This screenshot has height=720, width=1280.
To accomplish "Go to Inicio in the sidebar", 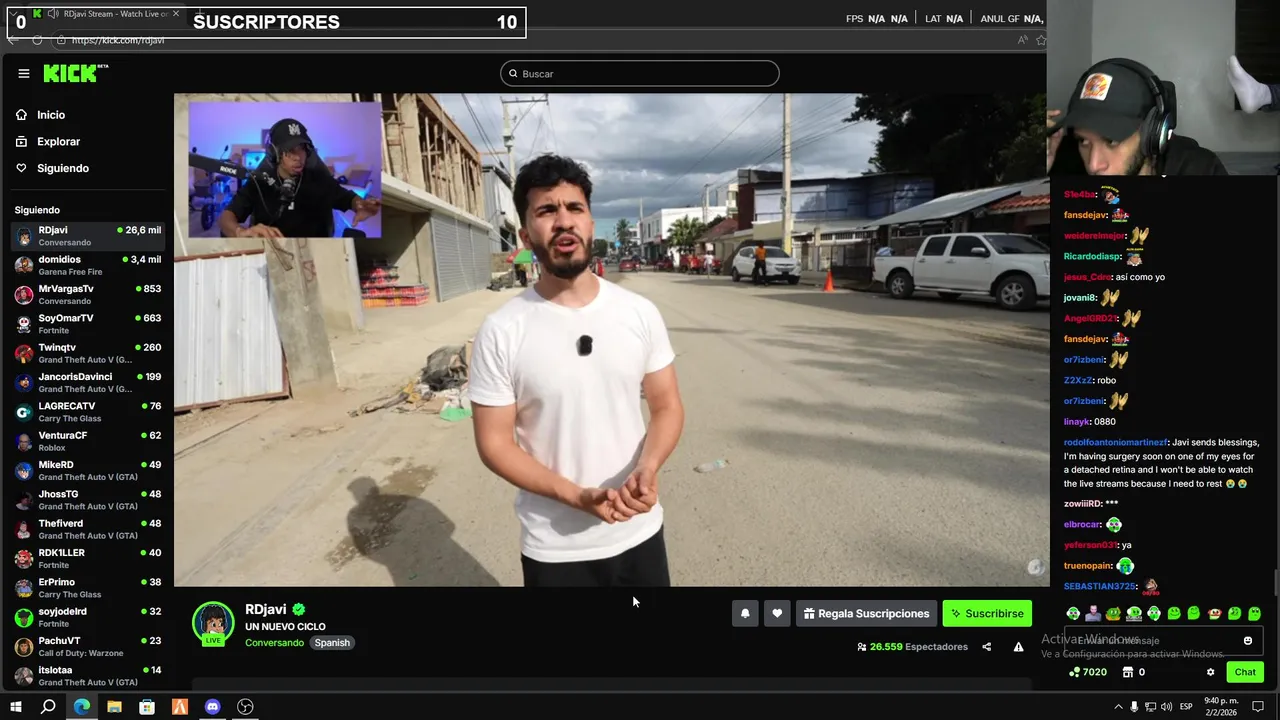I will click(x=40, y=115).
